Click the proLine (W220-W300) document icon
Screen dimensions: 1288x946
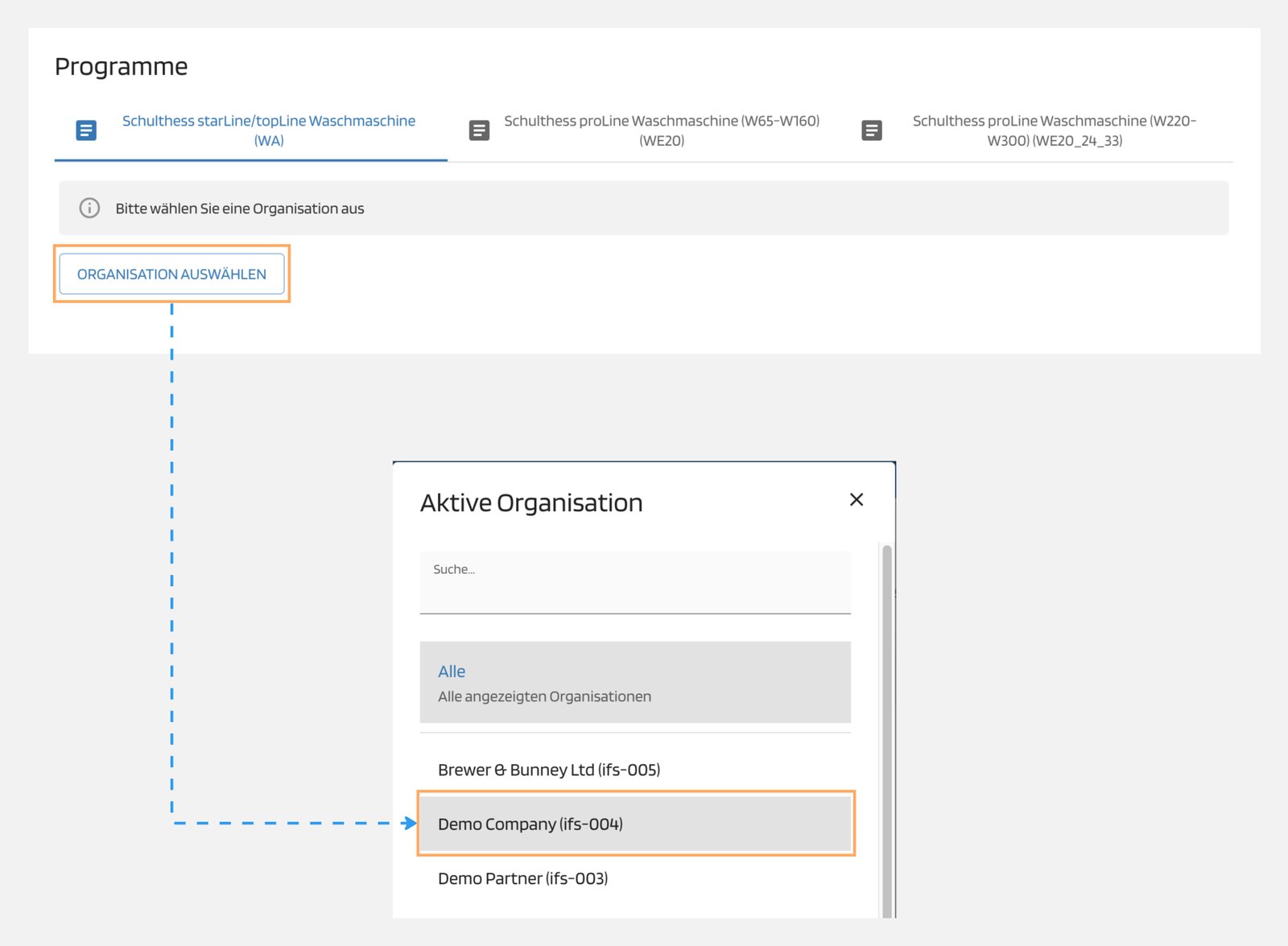point(872,130)
